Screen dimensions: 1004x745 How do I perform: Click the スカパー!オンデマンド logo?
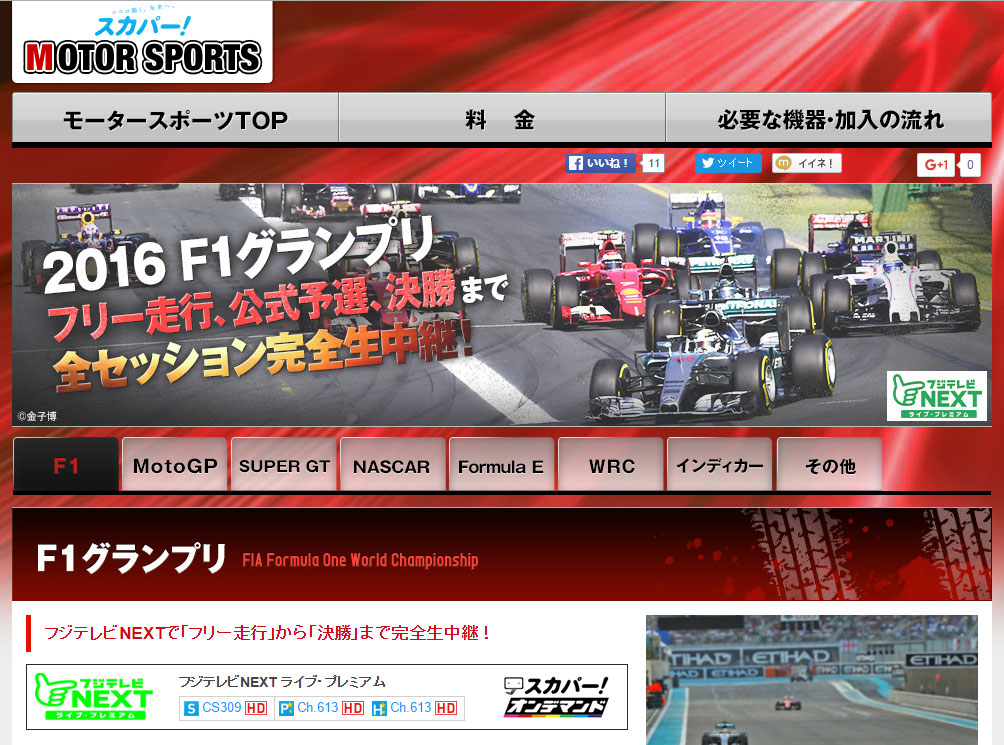[556, 696]
